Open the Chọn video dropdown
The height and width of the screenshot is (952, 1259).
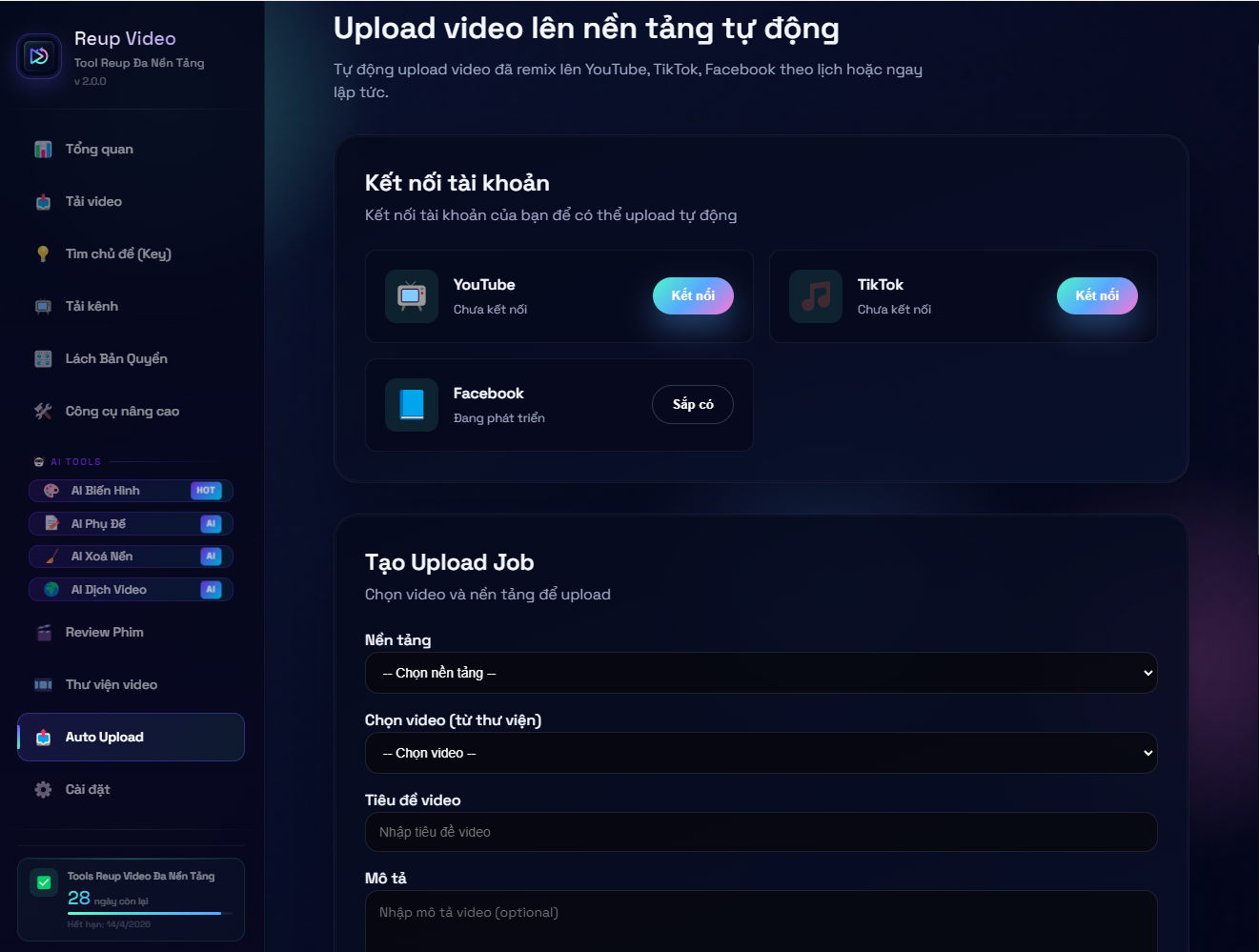(761, 753)
